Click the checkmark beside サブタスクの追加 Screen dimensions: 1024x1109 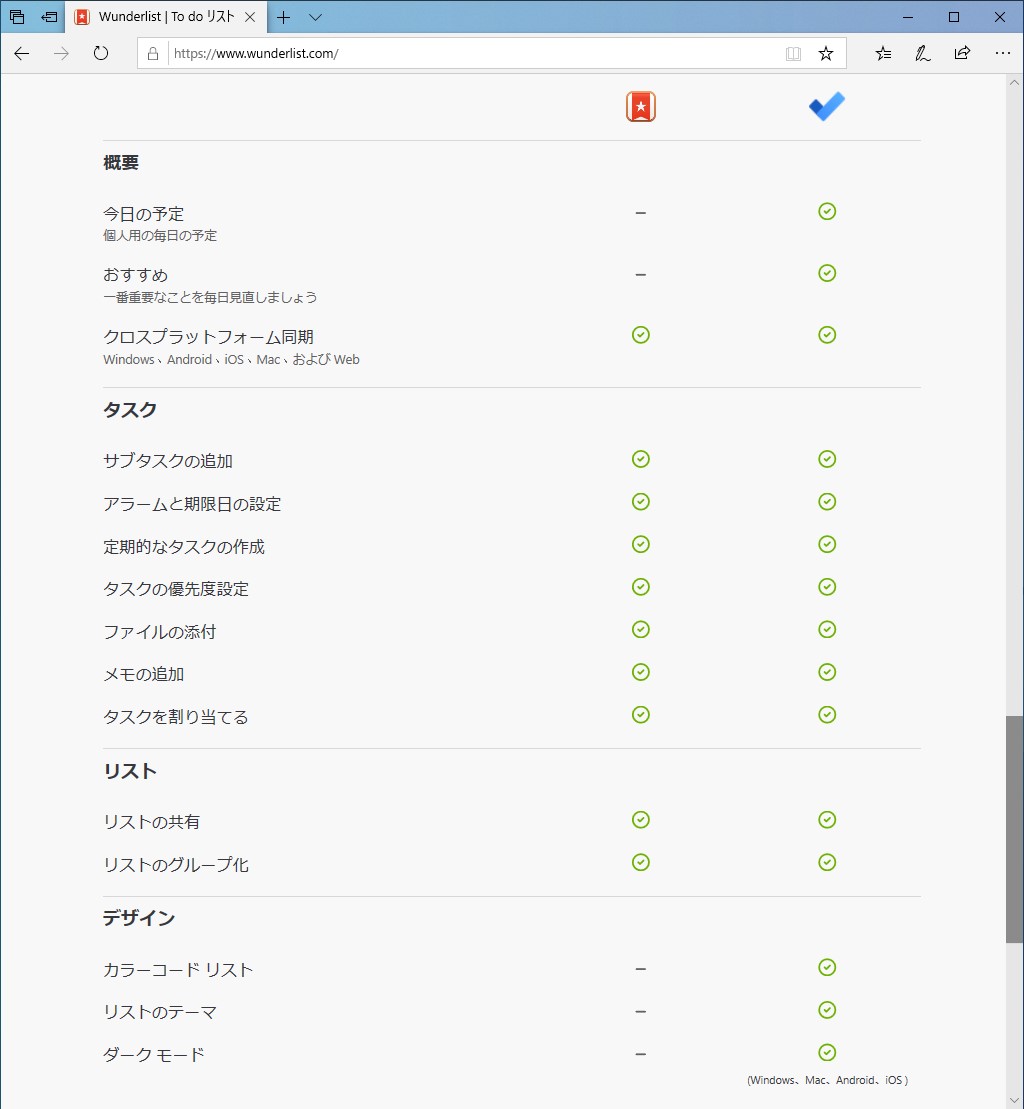[640, 459]
